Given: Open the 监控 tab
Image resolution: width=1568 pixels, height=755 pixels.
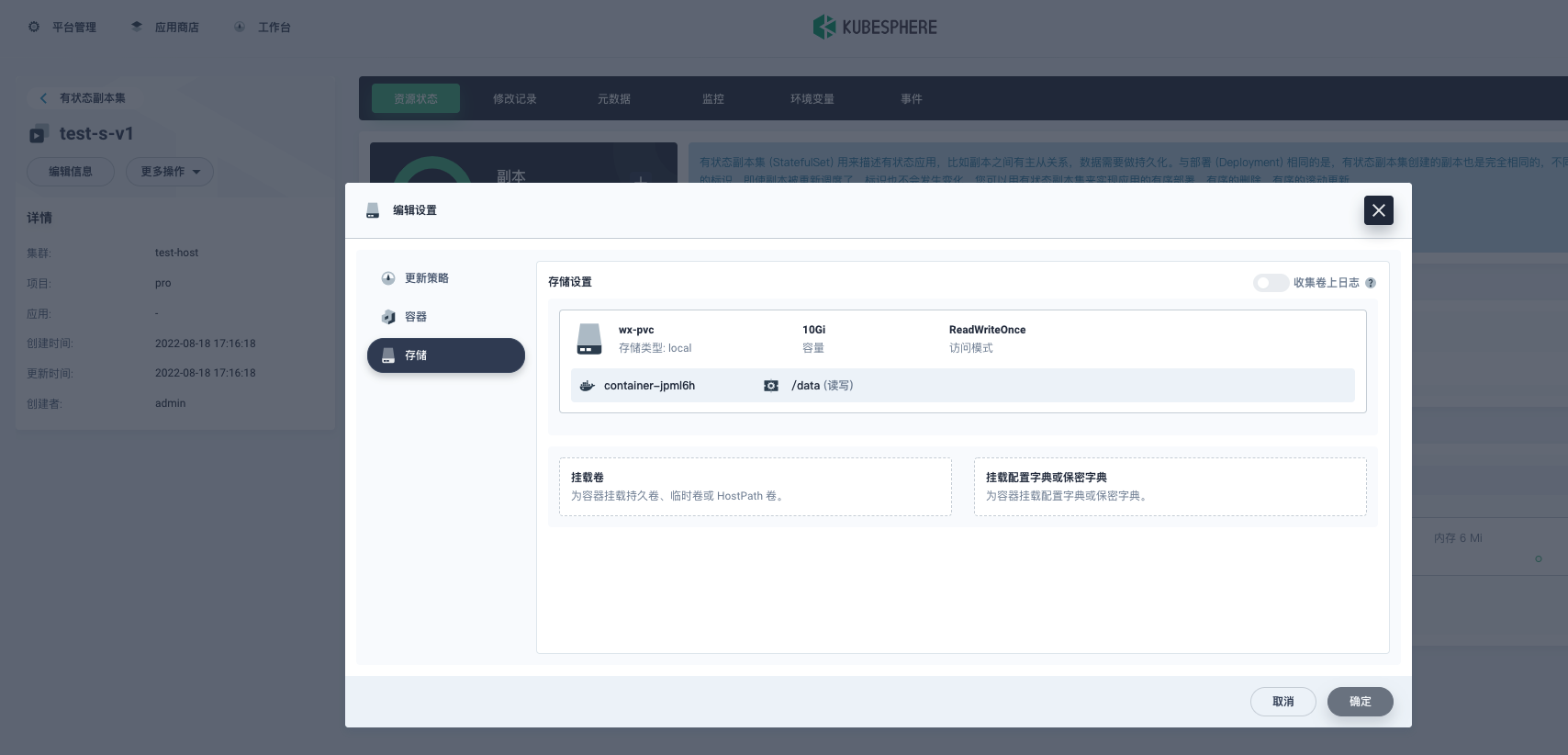Looking at the screenshot, I should point(713,98).
